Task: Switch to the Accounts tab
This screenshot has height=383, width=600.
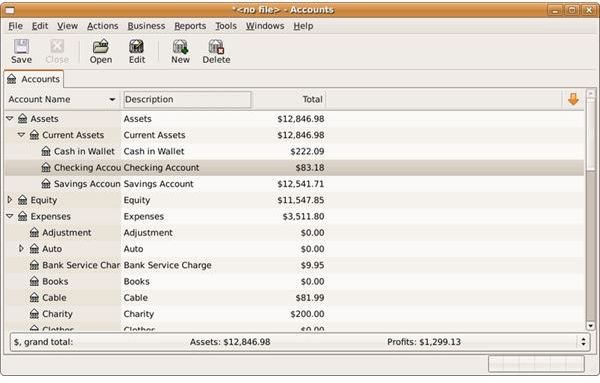Action: [x=34, y=79]
